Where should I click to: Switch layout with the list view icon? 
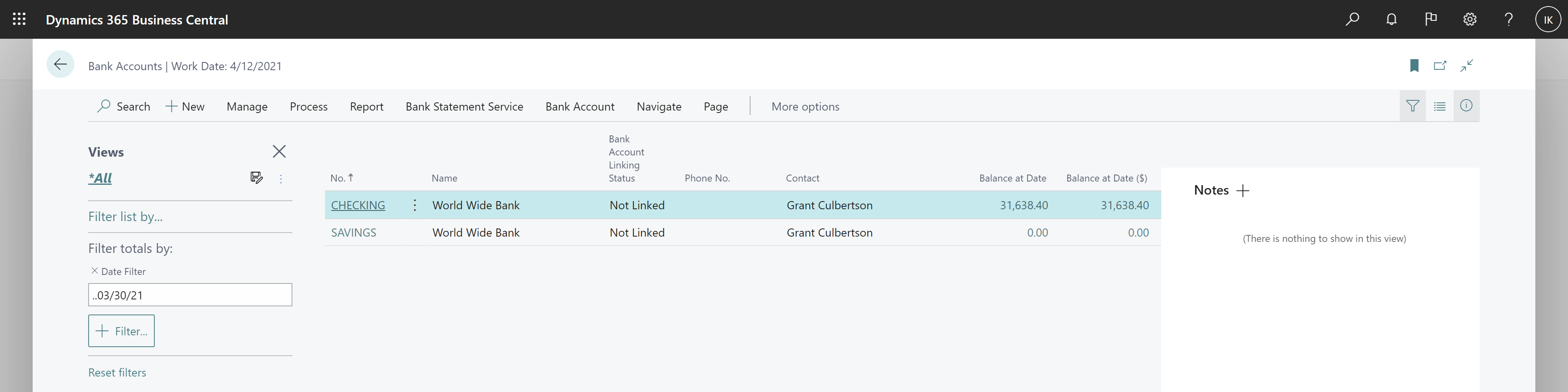(x=1439, y=106)
